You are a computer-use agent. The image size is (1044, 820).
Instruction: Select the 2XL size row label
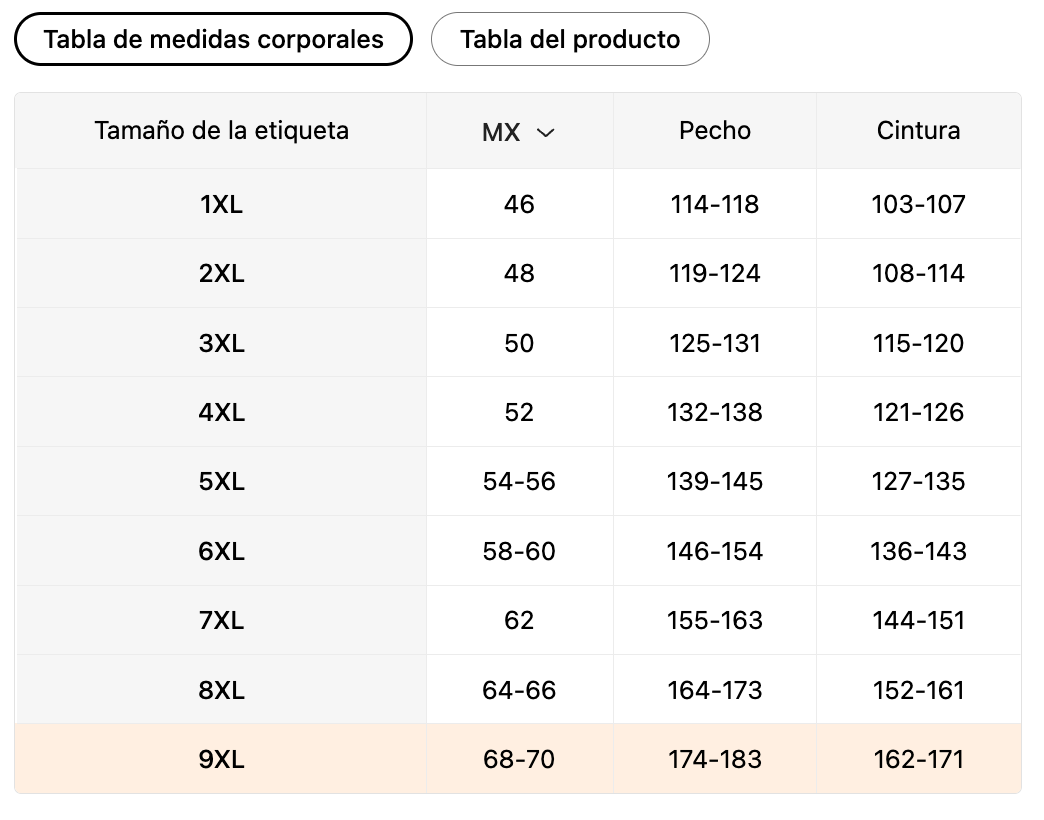click(x=221, y=274)
